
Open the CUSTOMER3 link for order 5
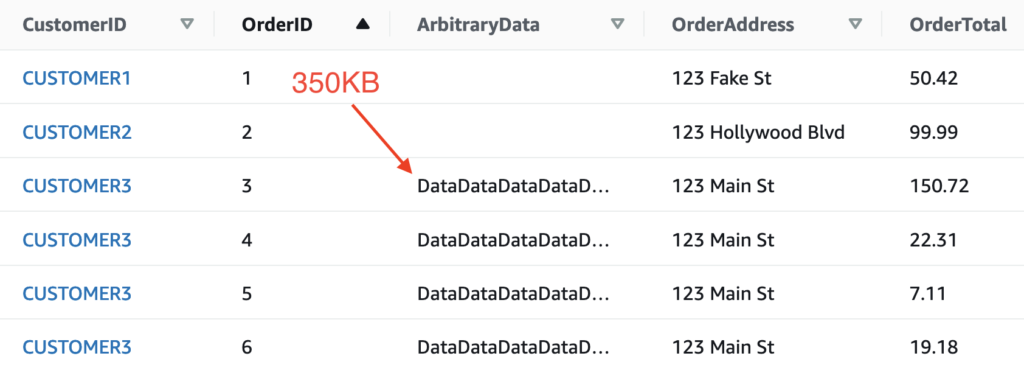point(76,294)
